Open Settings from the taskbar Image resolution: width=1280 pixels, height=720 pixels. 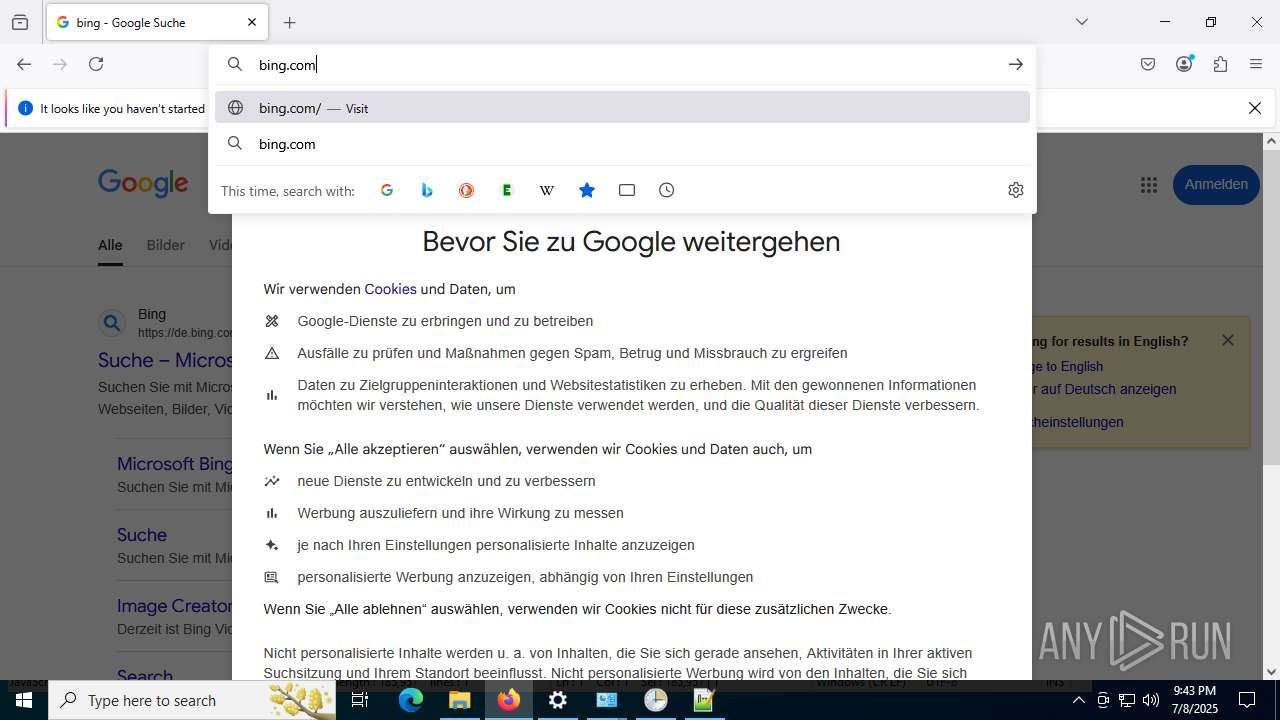point(558,700)
